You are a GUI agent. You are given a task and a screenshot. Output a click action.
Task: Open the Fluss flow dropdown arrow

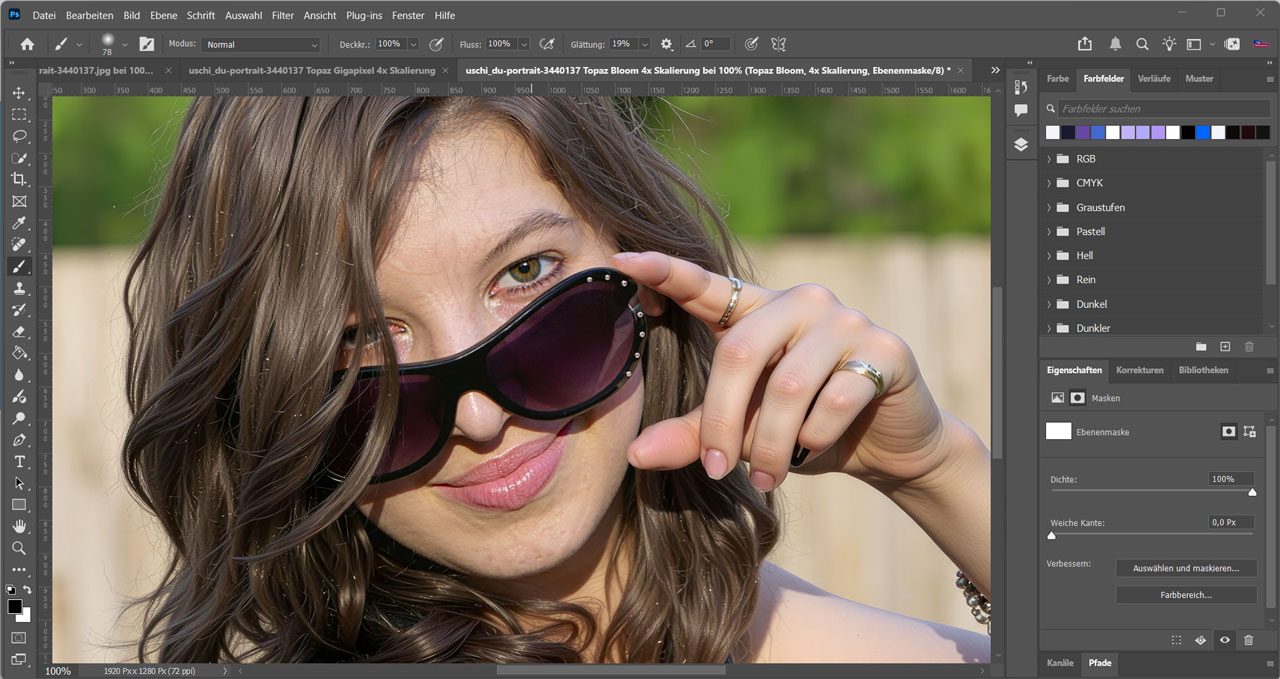pos(522,44)
